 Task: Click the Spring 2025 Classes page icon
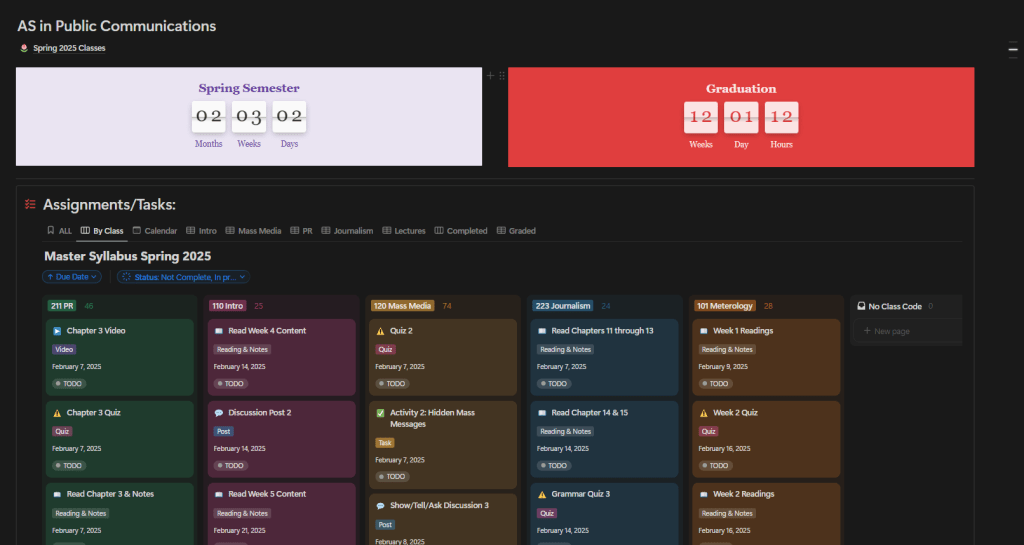pos(24,48)
